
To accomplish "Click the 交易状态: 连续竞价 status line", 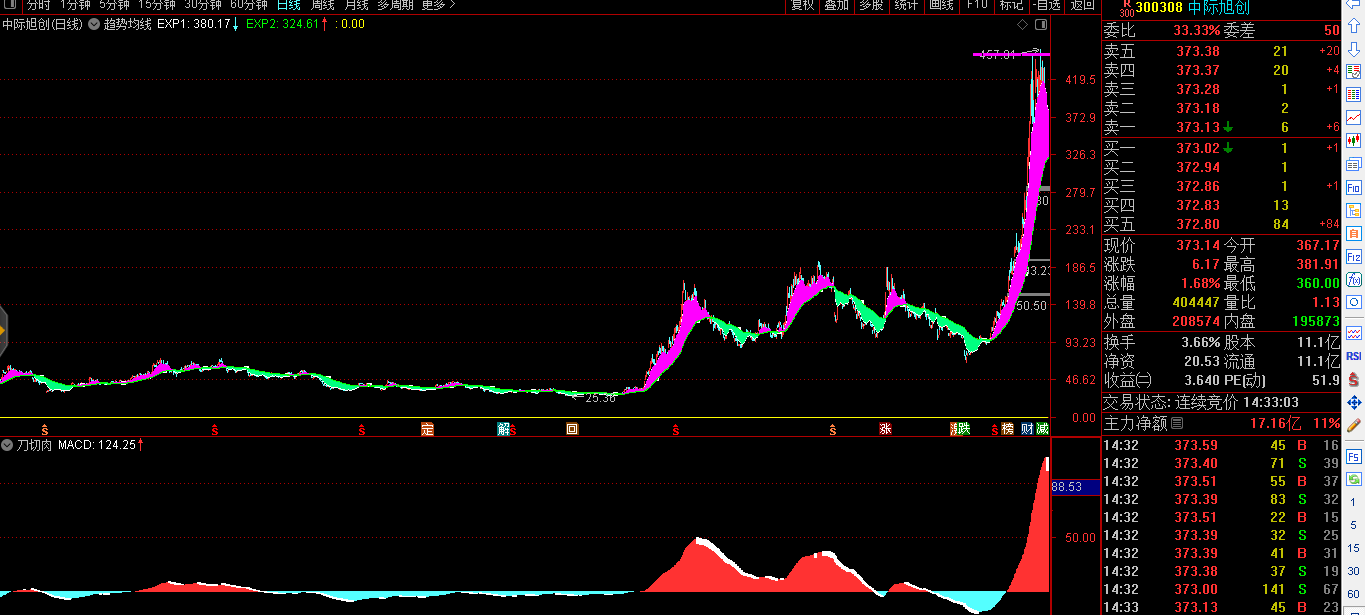I will point(1201,402).
